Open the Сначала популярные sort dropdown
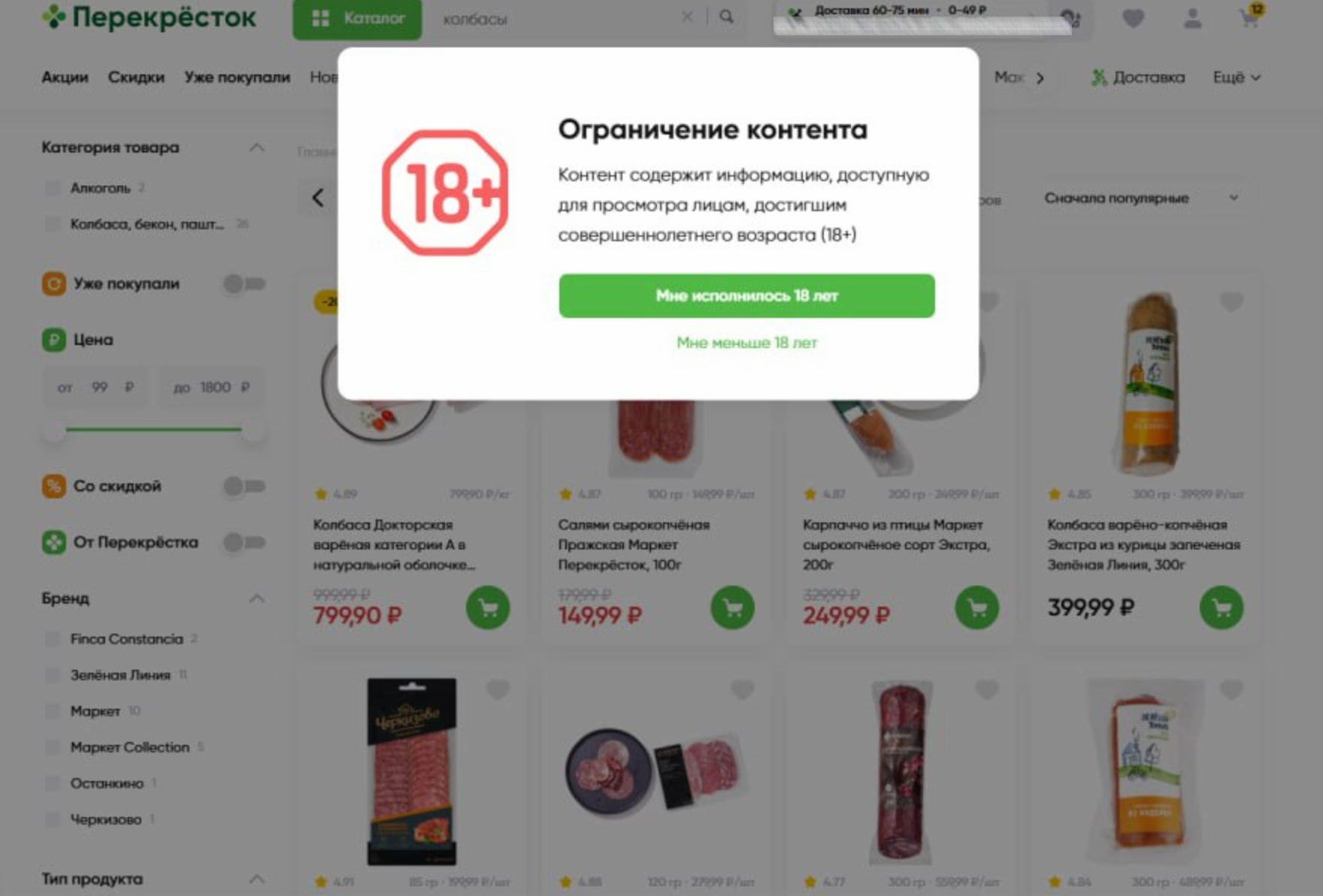The height and width of the screenshot is (896, 1323). [1141, 198]
